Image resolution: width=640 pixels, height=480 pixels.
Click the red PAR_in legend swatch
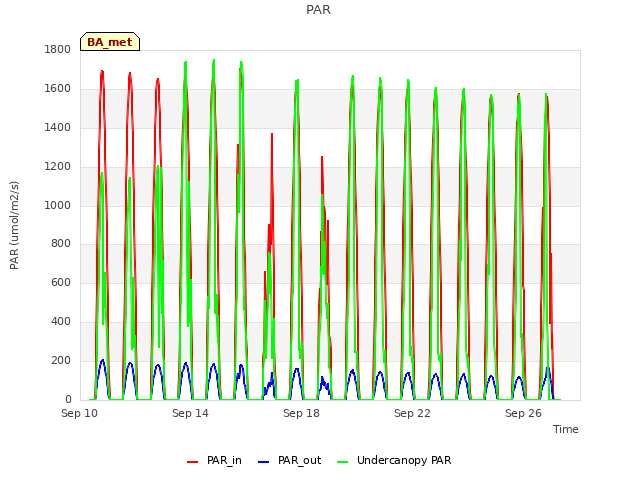pos(192,462)
